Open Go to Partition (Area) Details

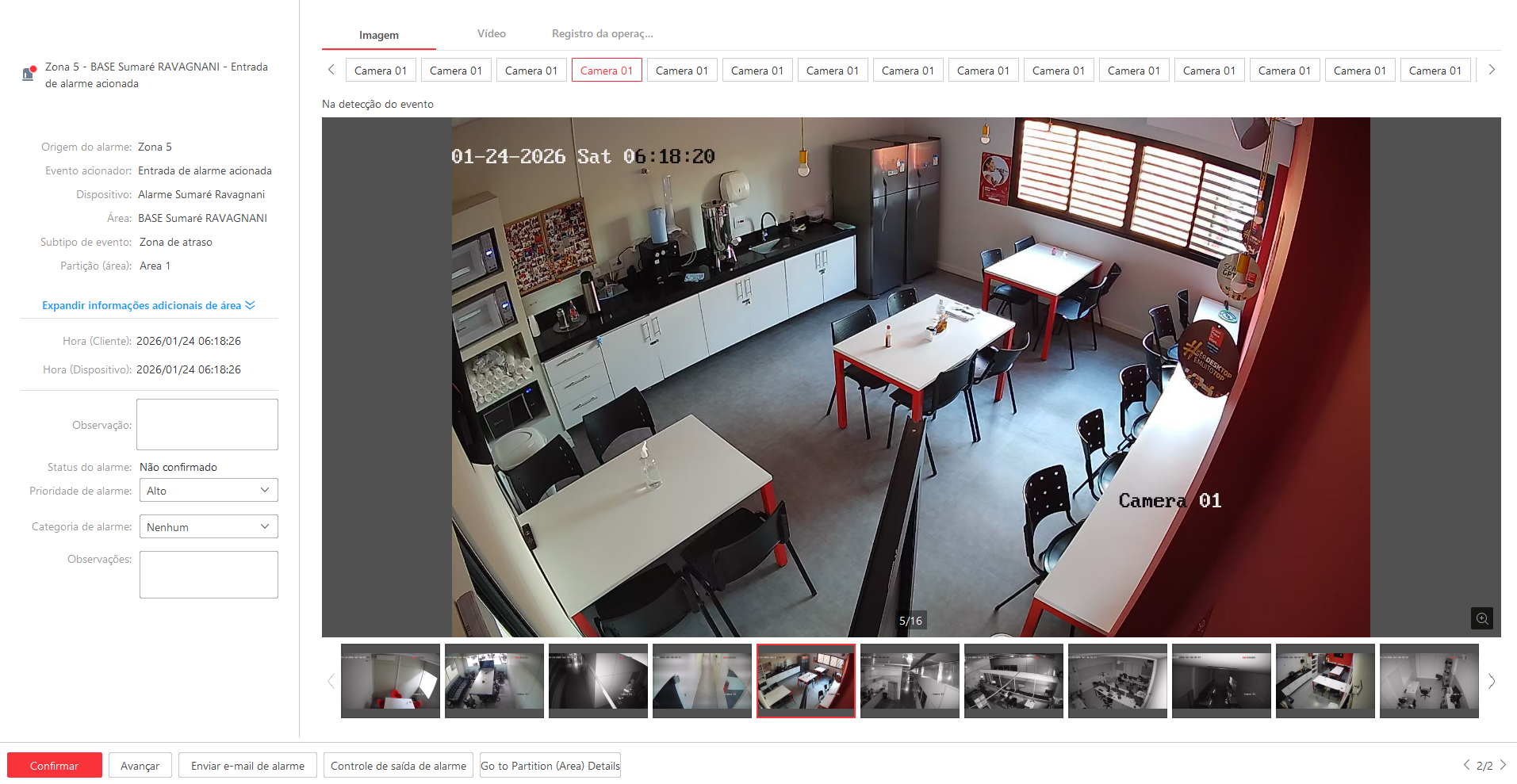coord(550,766)
